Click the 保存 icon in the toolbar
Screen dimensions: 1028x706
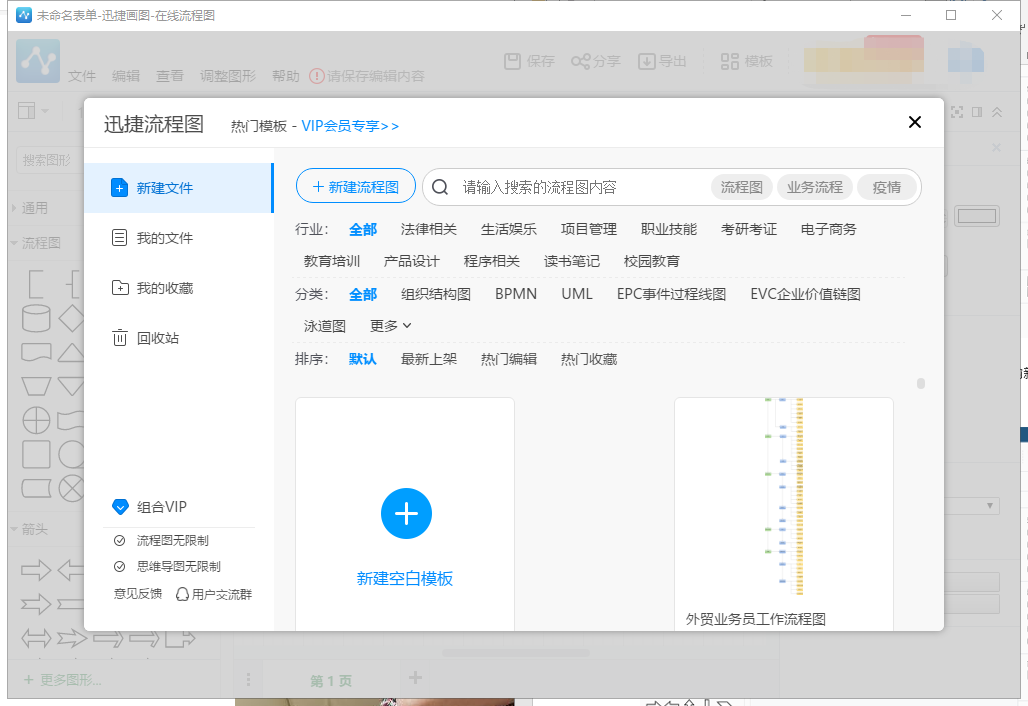tap(512, 61)
